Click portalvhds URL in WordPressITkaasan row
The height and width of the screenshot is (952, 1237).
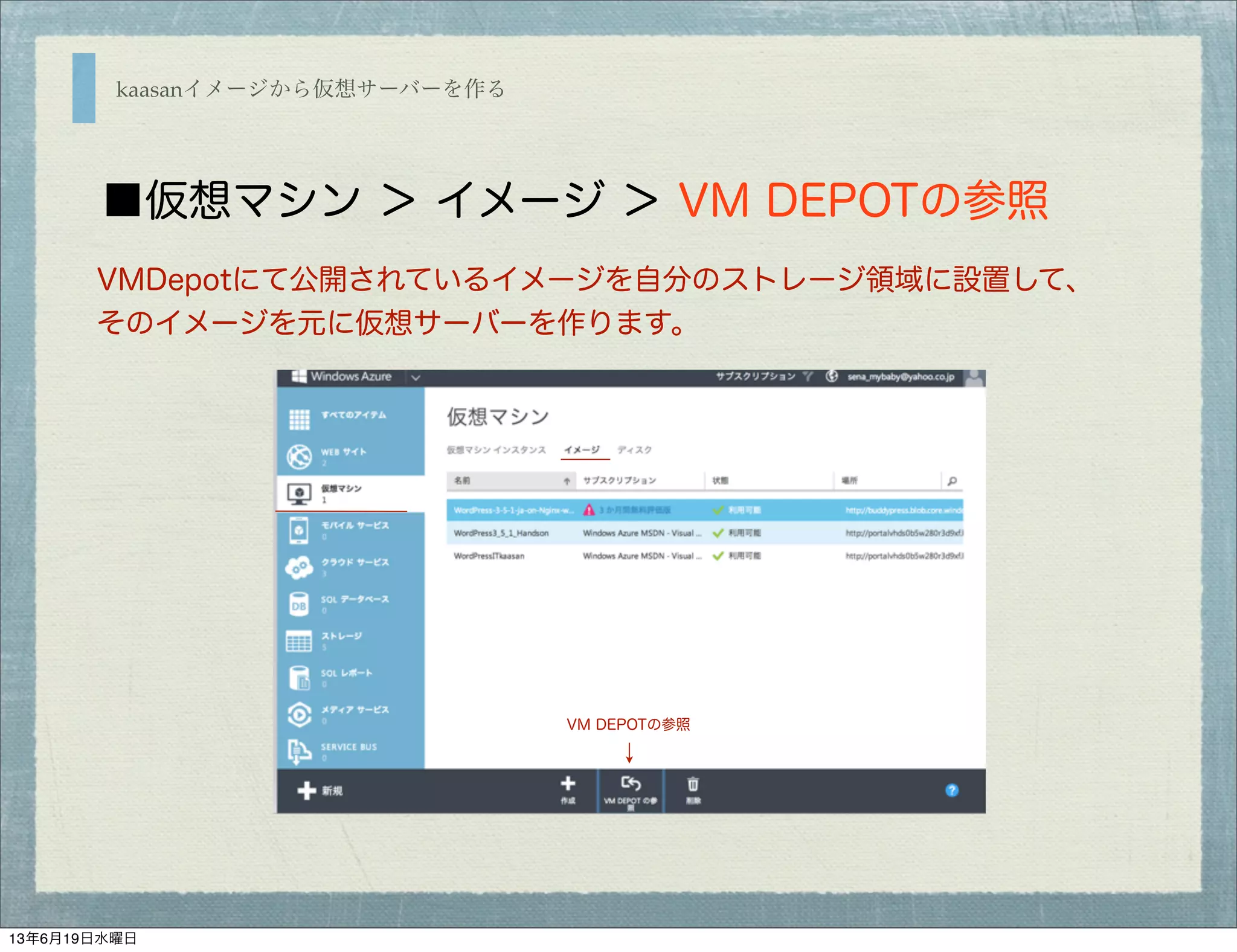point(904,556)
